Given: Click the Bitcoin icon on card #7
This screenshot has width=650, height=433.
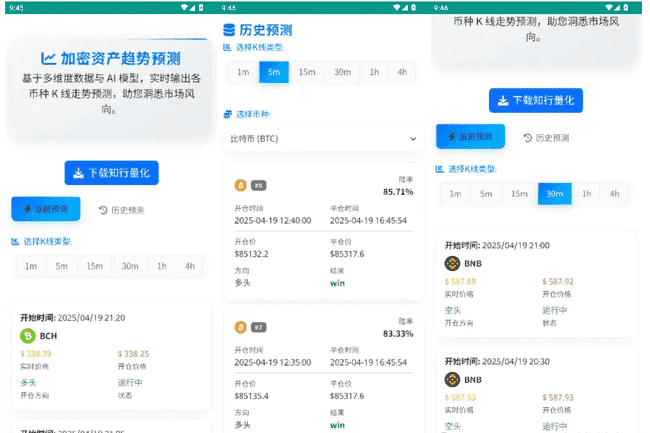Looking at the screenshot, I should click(240, 327).
